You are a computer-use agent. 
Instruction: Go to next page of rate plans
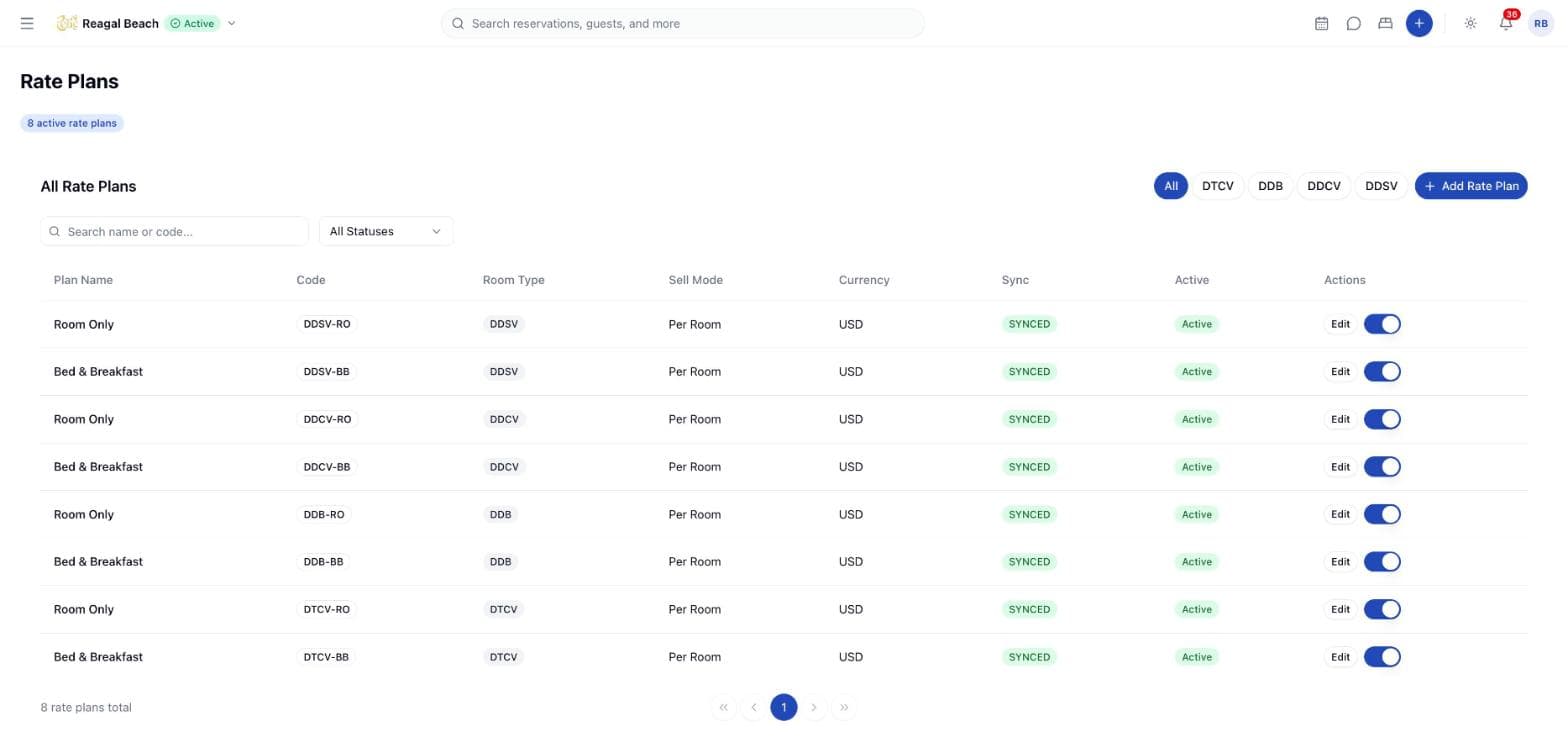pyautogui.click(x=814, y=707)
